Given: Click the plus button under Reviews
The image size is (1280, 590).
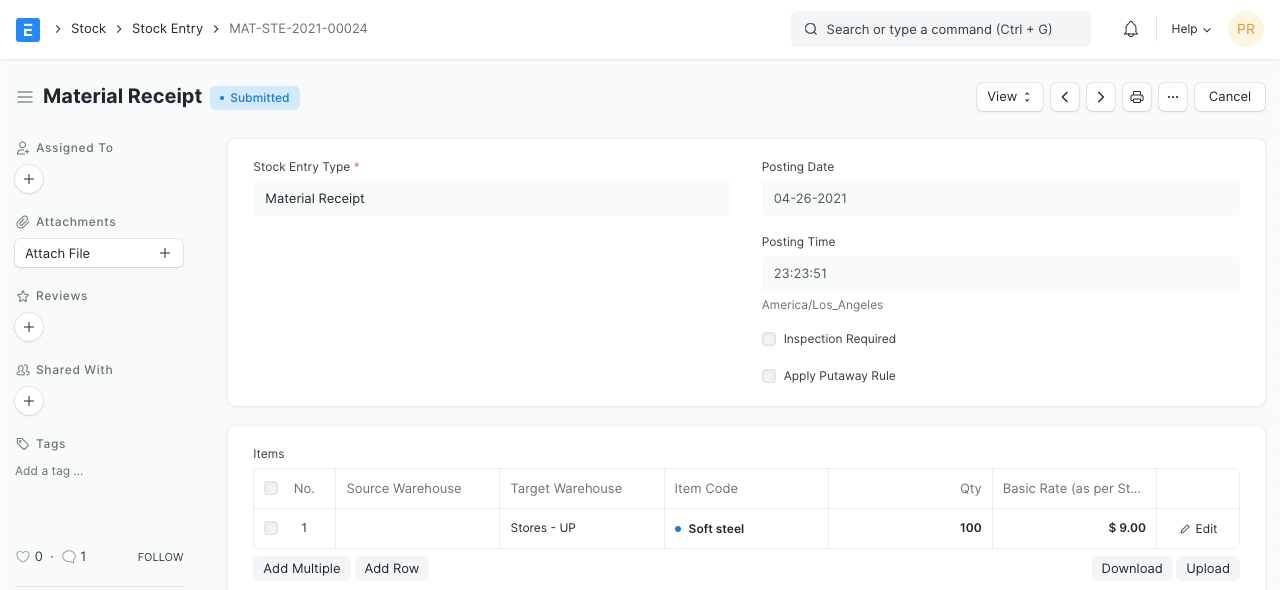Looking at the screenshot, I should pyautogui.click(x=29, y=327).
